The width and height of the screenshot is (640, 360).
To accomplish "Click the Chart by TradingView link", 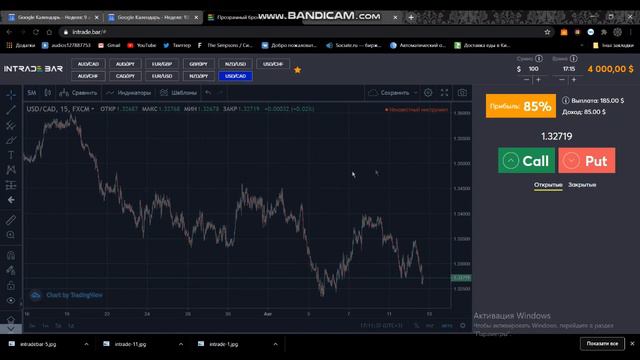I will (x=67, y=295).
